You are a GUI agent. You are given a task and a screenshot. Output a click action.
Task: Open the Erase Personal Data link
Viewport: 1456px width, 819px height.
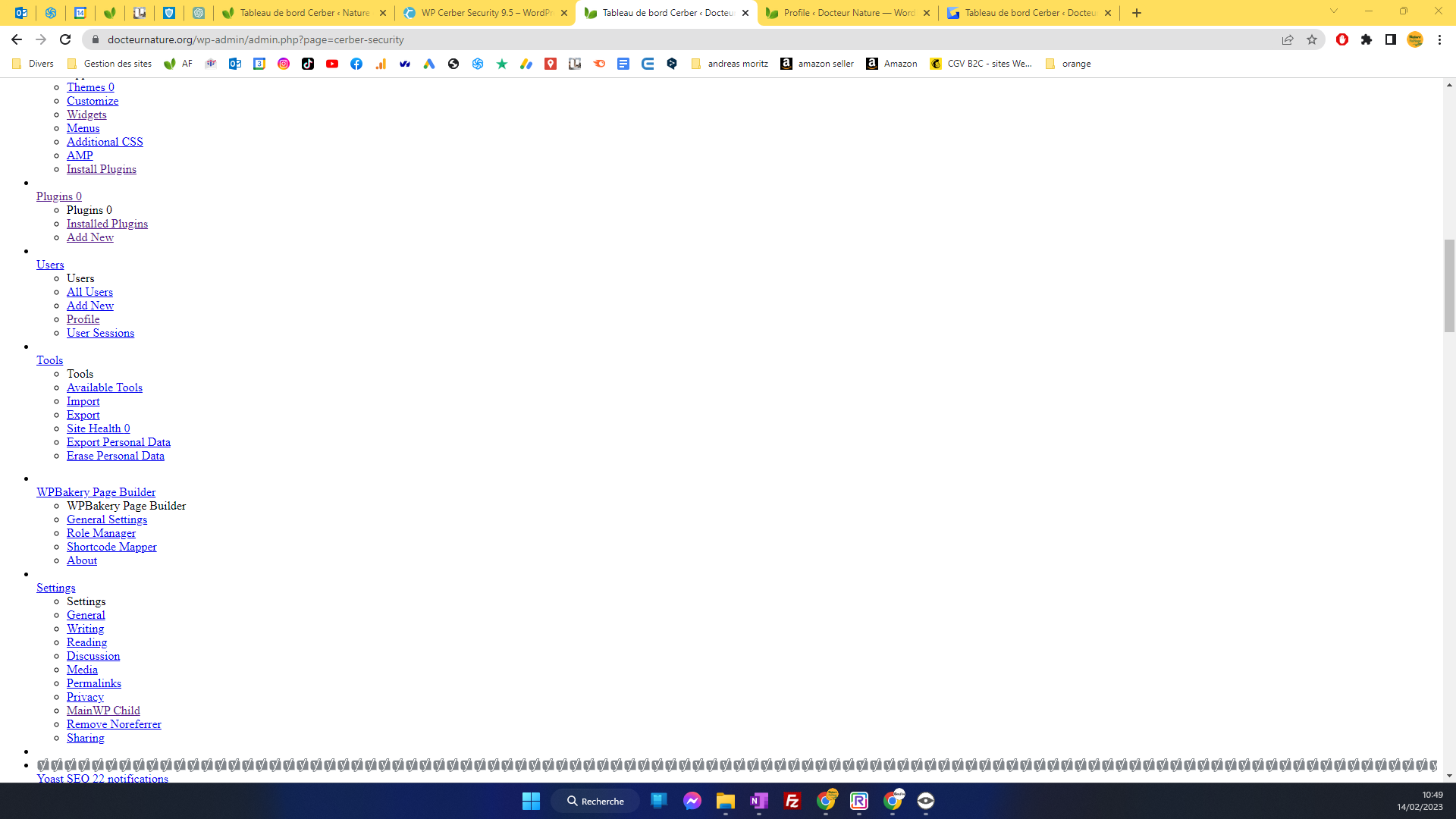coord(115,456)
